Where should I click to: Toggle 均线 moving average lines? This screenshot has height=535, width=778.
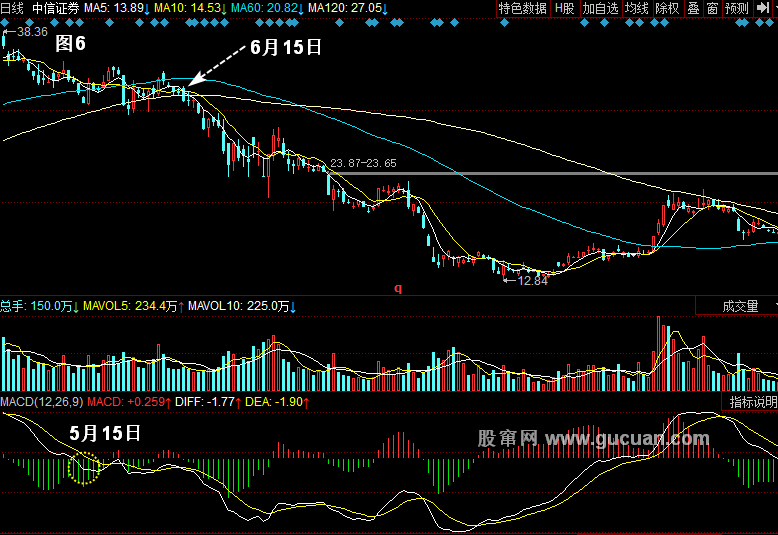(637, 8)
